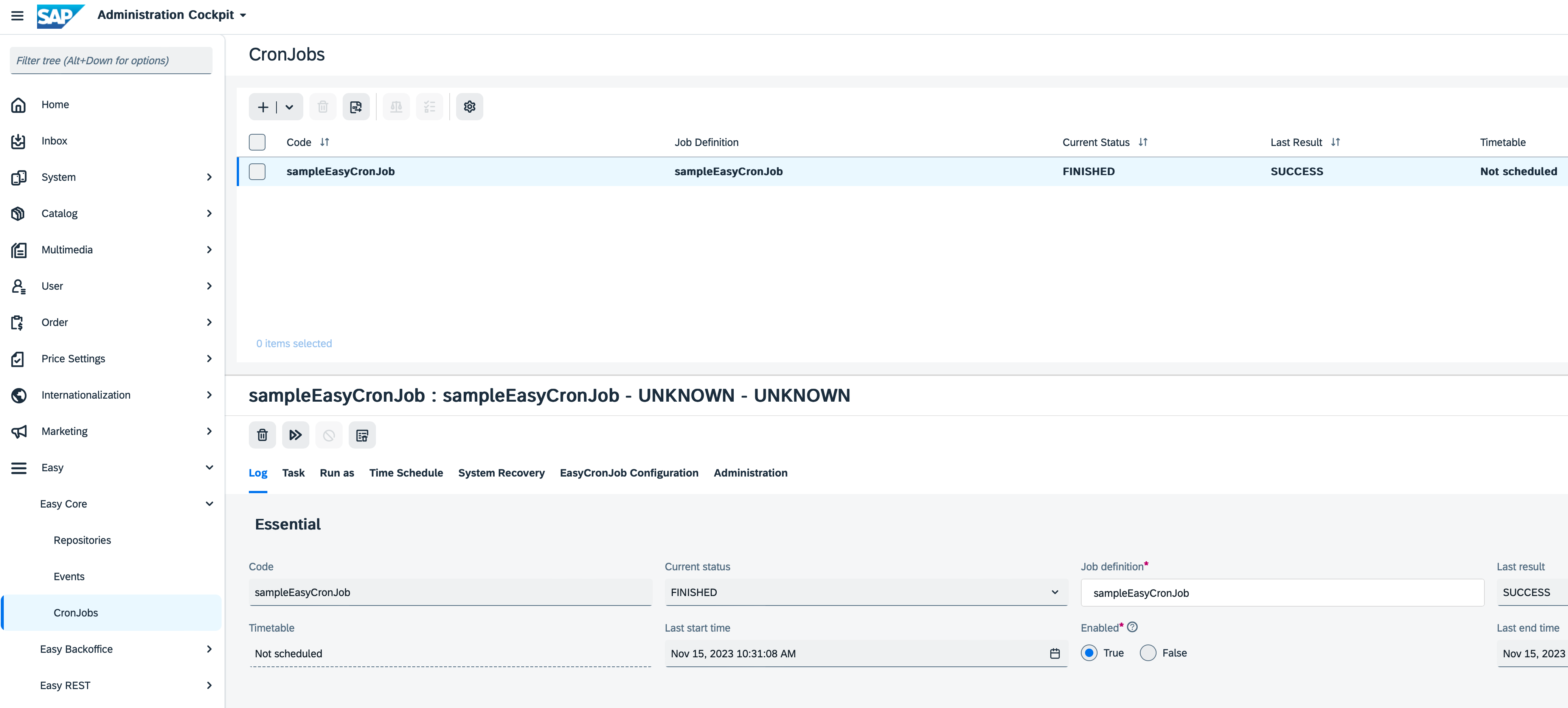Open Repositories in the navigation tree
The image size is (1568, 708).
82,540
